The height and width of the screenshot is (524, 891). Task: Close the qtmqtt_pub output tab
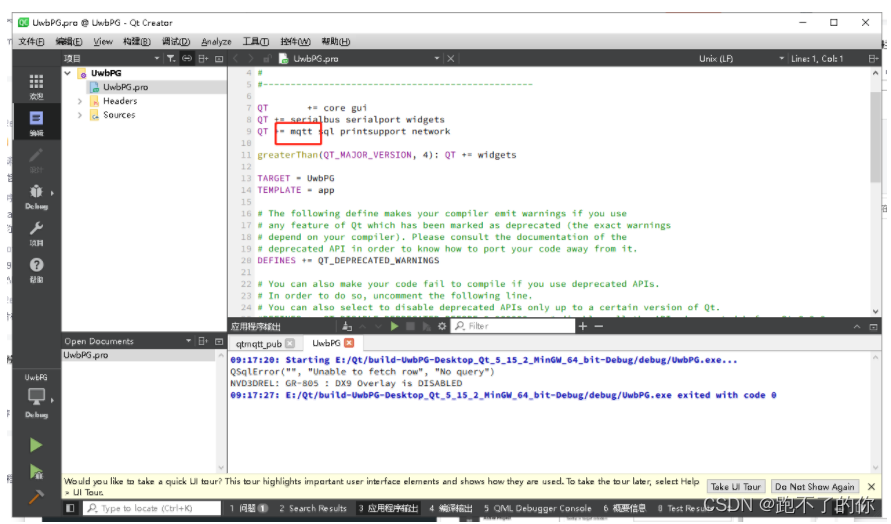coord(290,343)
